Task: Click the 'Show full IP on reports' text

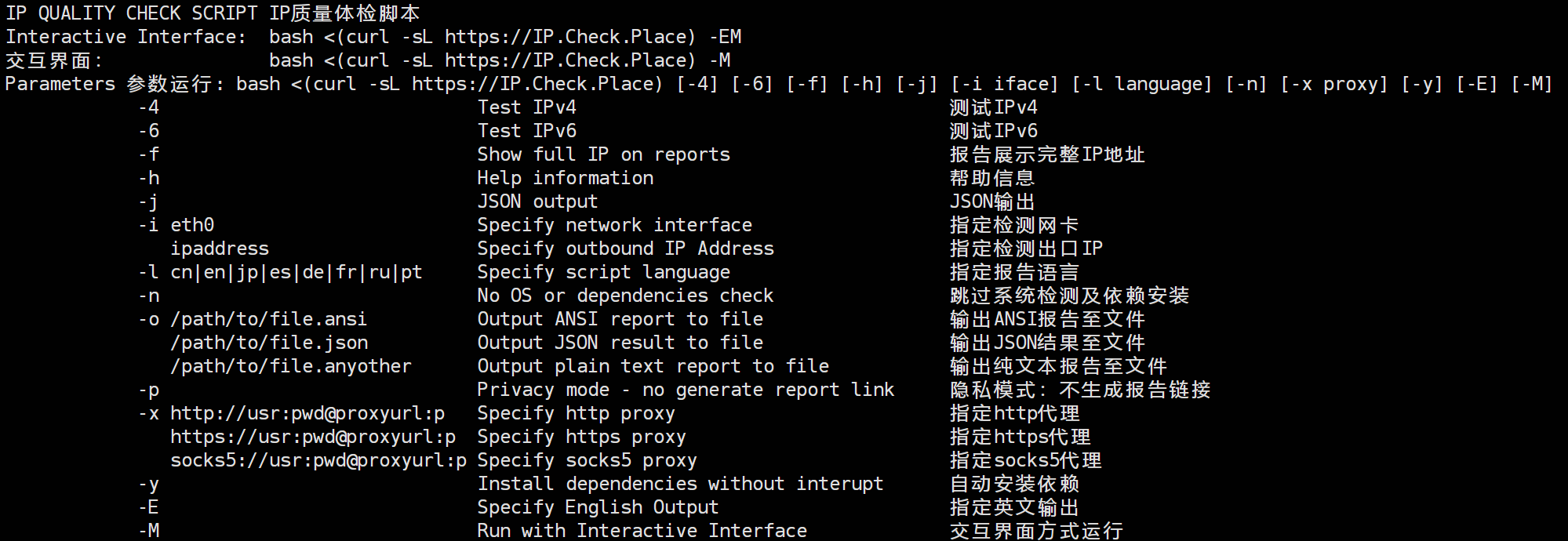Action: 603,154
